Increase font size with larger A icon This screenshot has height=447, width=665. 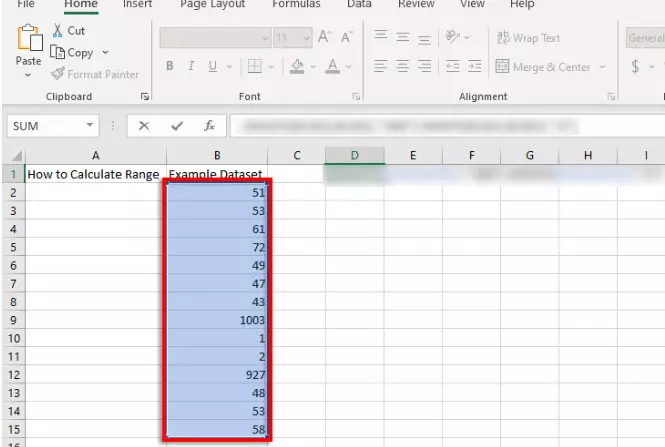(324, 37)
